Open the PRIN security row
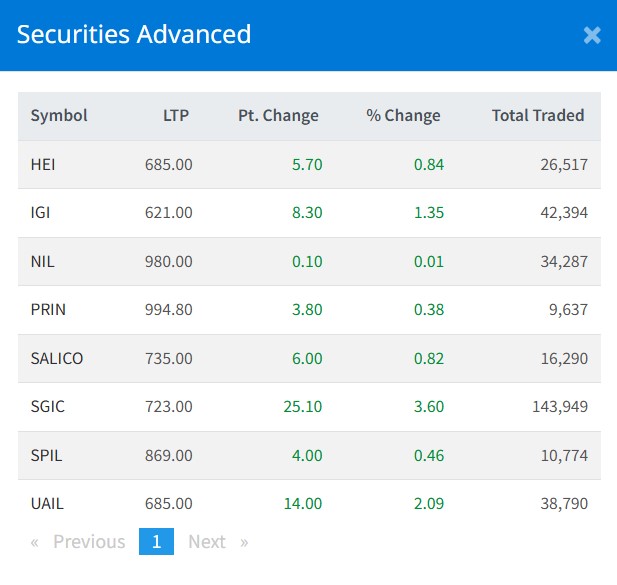617x585 pixels. tap(48, 309)
